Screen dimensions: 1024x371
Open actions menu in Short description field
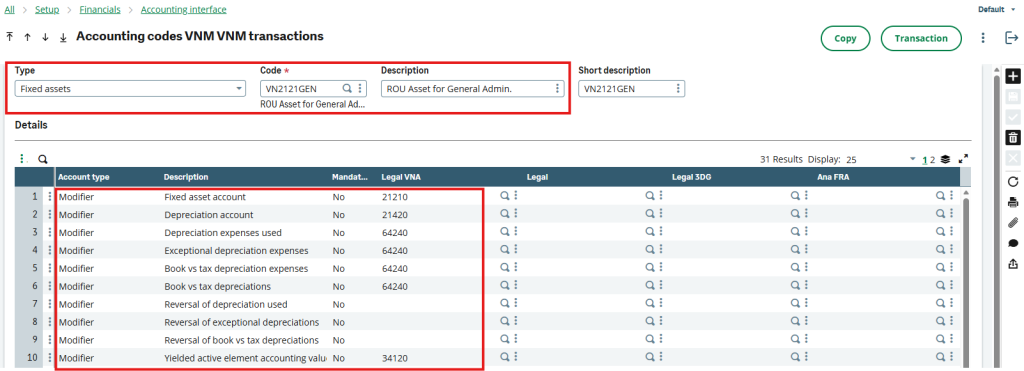(x=678, y=88)
